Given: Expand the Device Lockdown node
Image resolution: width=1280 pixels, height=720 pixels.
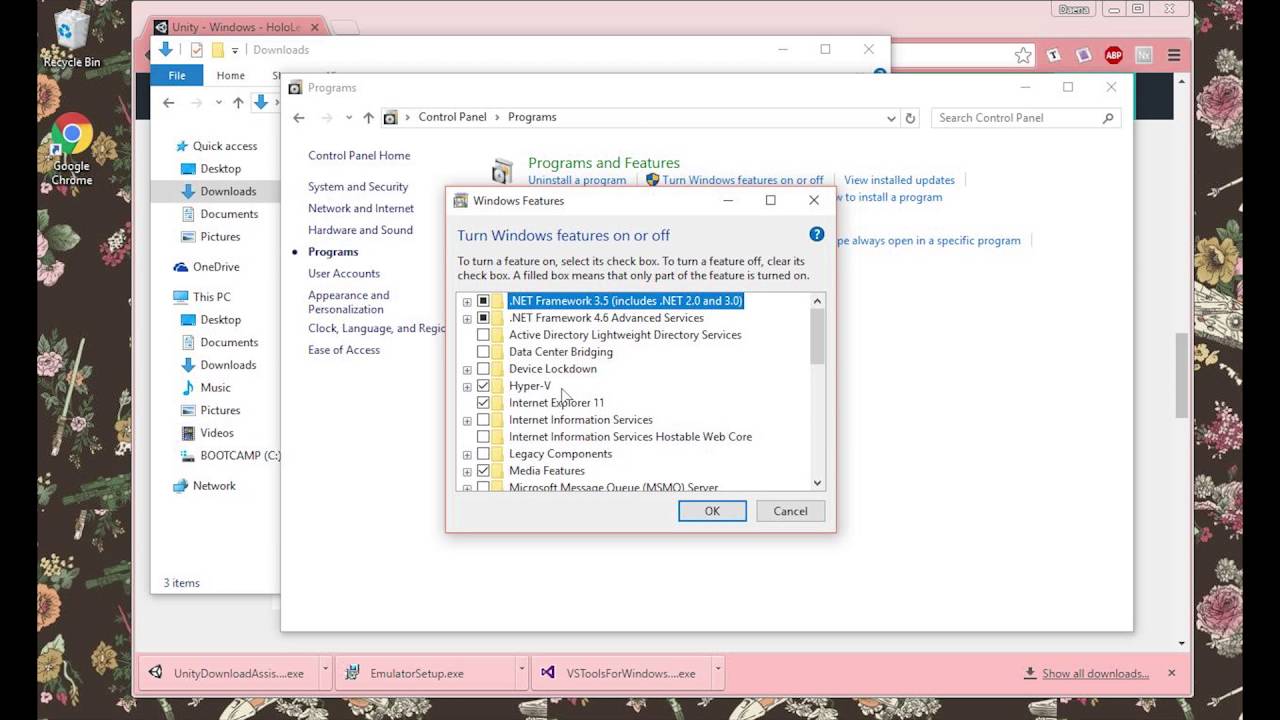Looking at the screenshot, I should point(467,369).
